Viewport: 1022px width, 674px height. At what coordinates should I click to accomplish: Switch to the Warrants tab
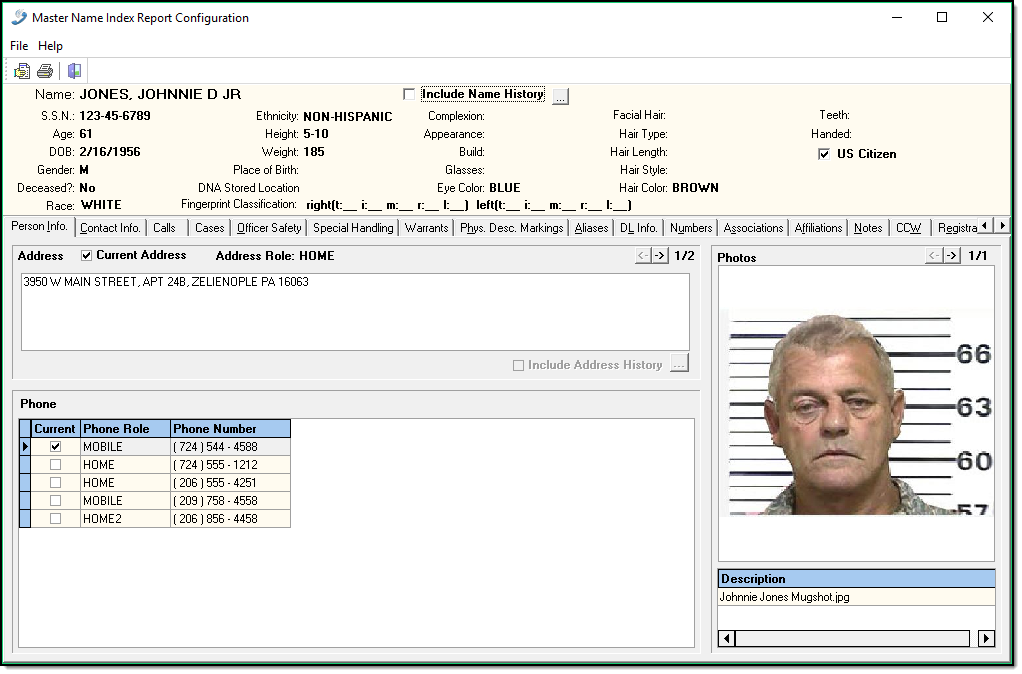(x=426, y=228)
